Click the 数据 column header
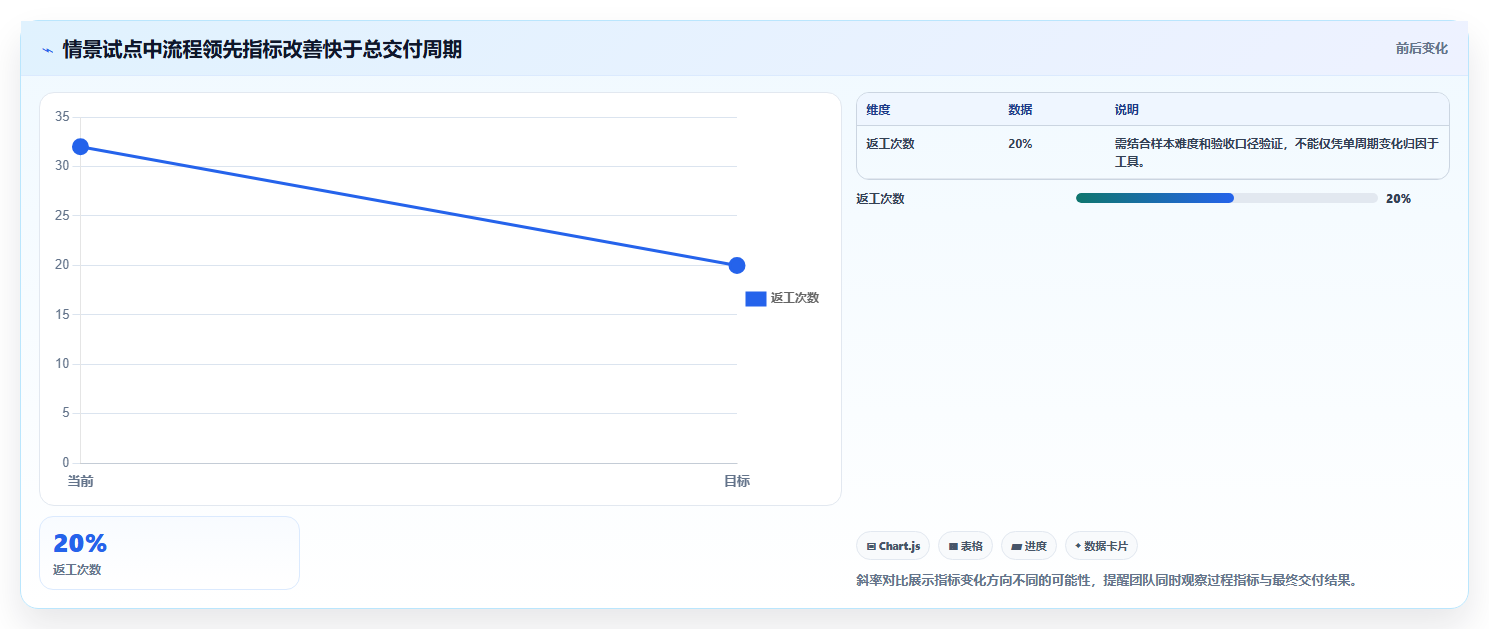The height and width of the screenshot is (629, 1489). (1020, 109)
